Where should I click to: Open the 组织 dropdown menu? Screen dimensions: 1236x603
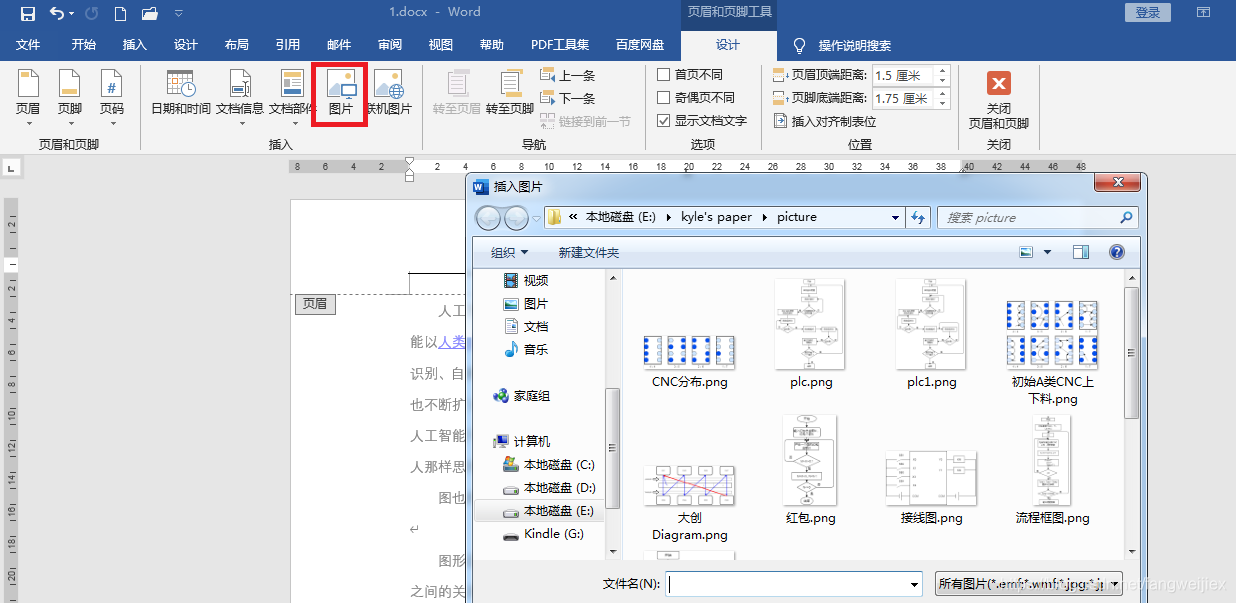tap(509, 252)
